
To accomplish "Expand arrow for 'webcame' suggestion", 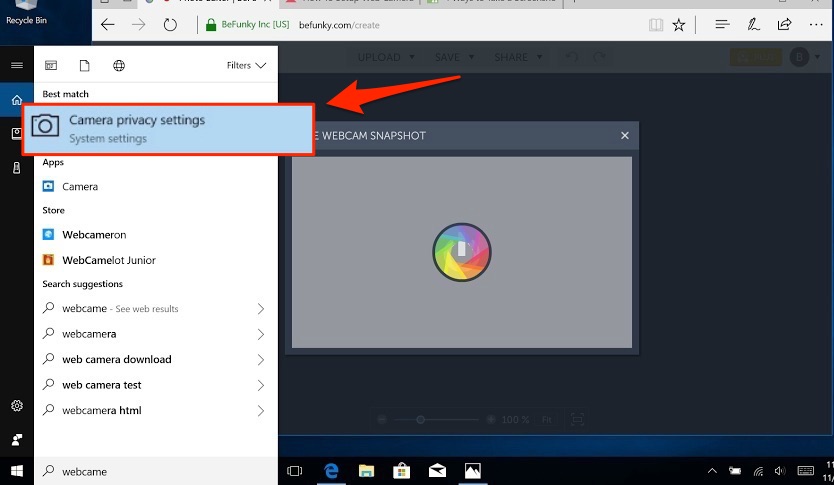I will (x=261, y=308).
